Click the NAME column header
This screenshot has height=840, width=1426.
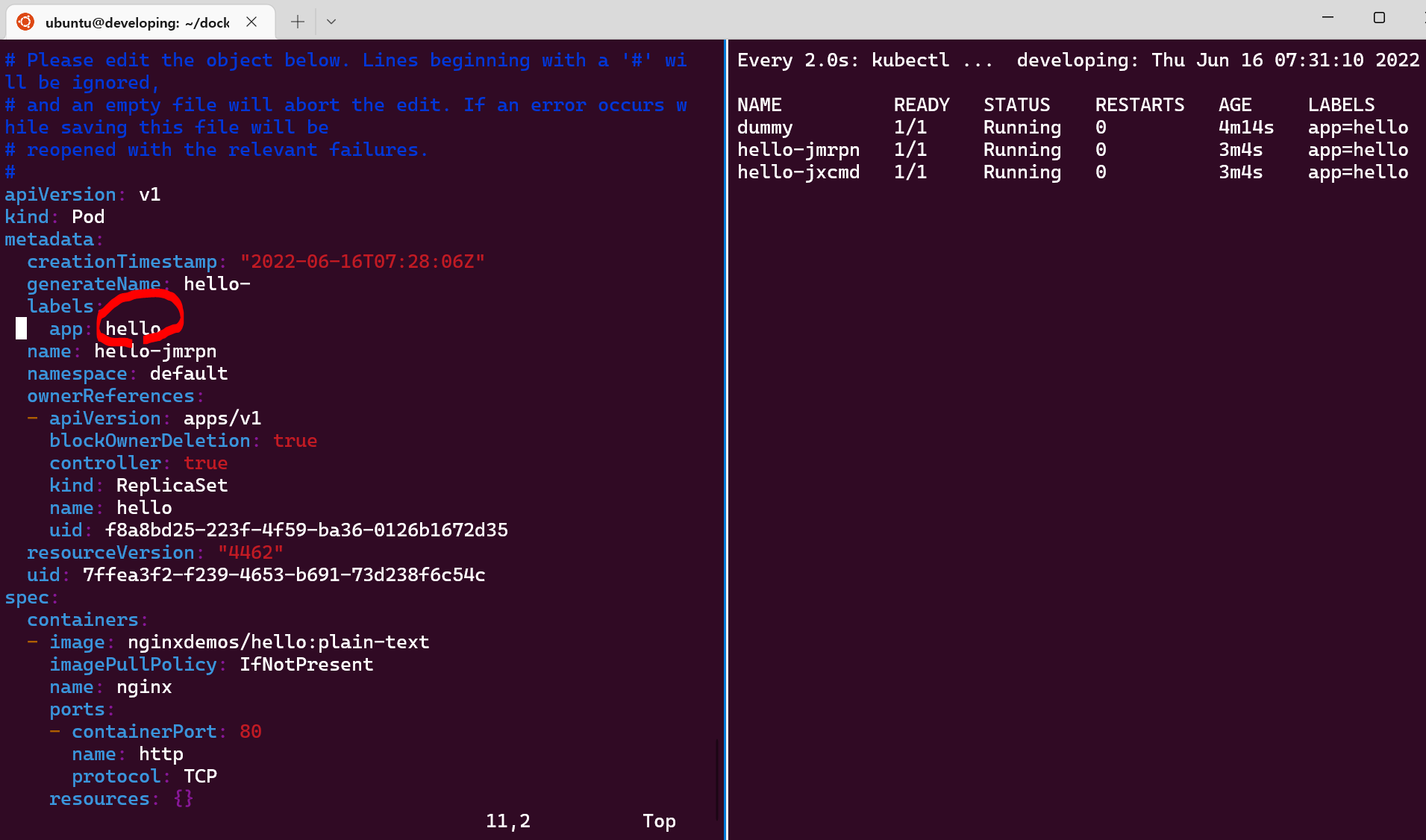(760, 105)
